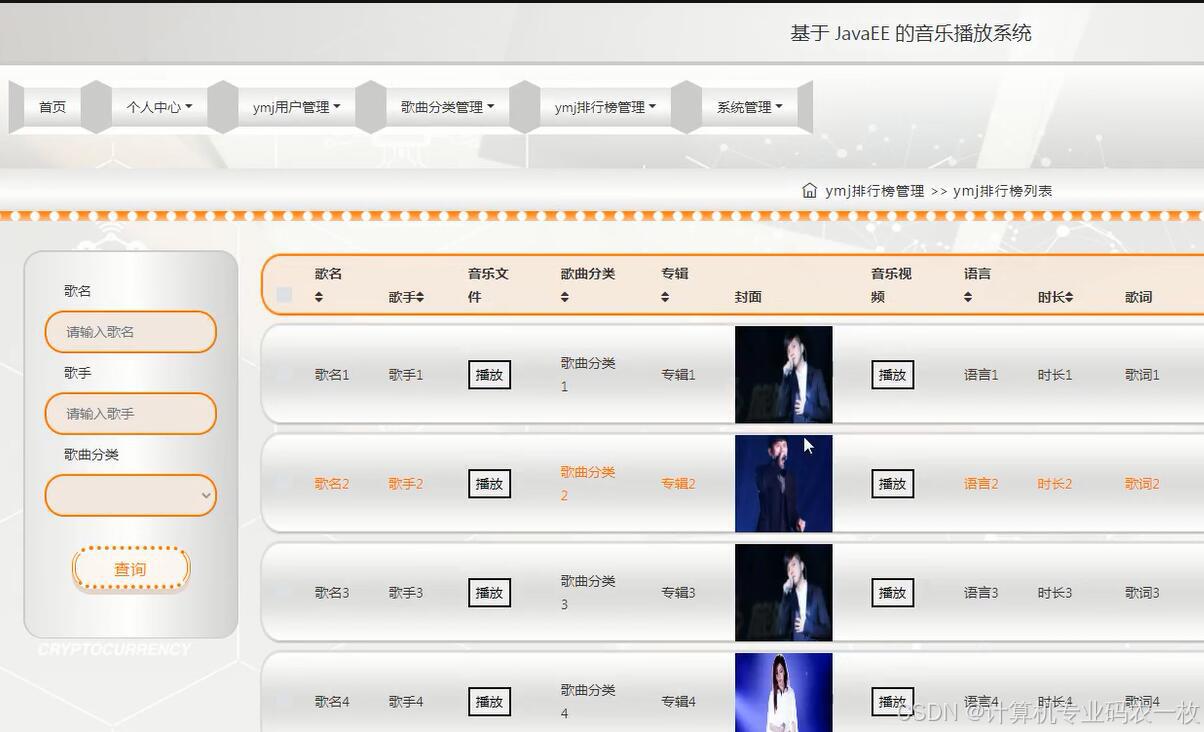Click the 基于 JavaEE 的音乐播放系统 title
Viewport: 1204px width, 732px height.
click(x=911, y=33)
